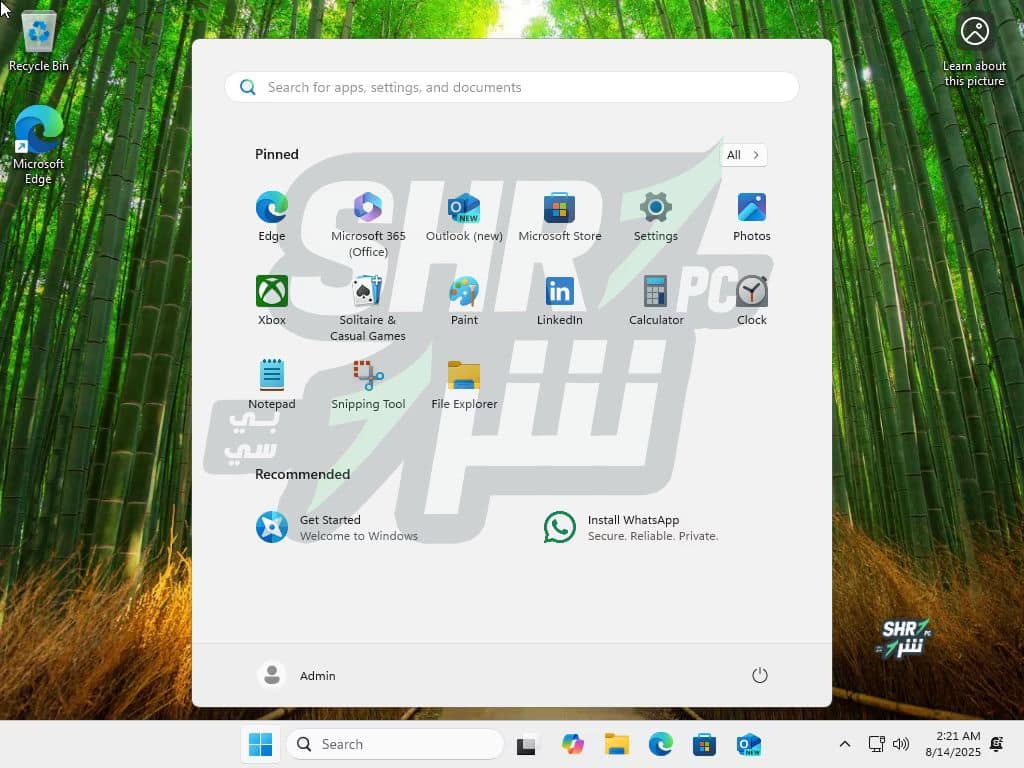
Task: Open the LinkedIn pinned app
Action: [560, 300]
